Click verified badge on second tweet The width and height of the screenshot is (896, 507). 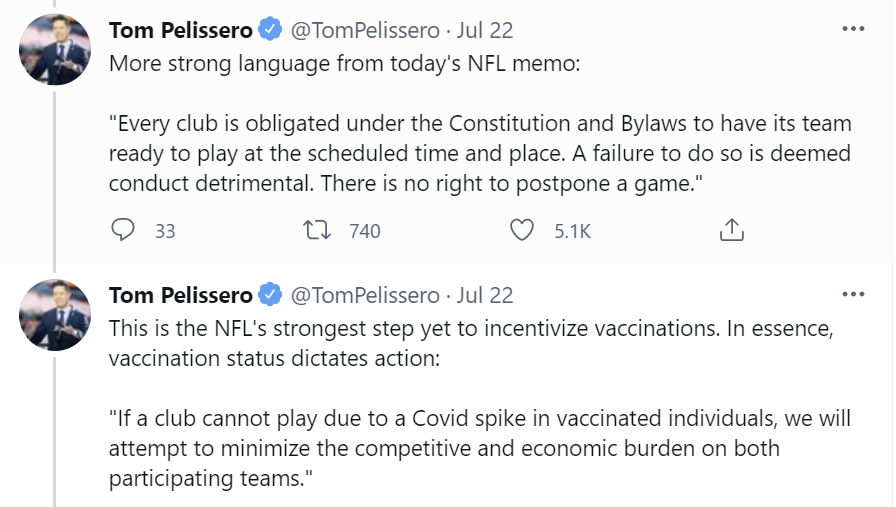tap(271, 295)
